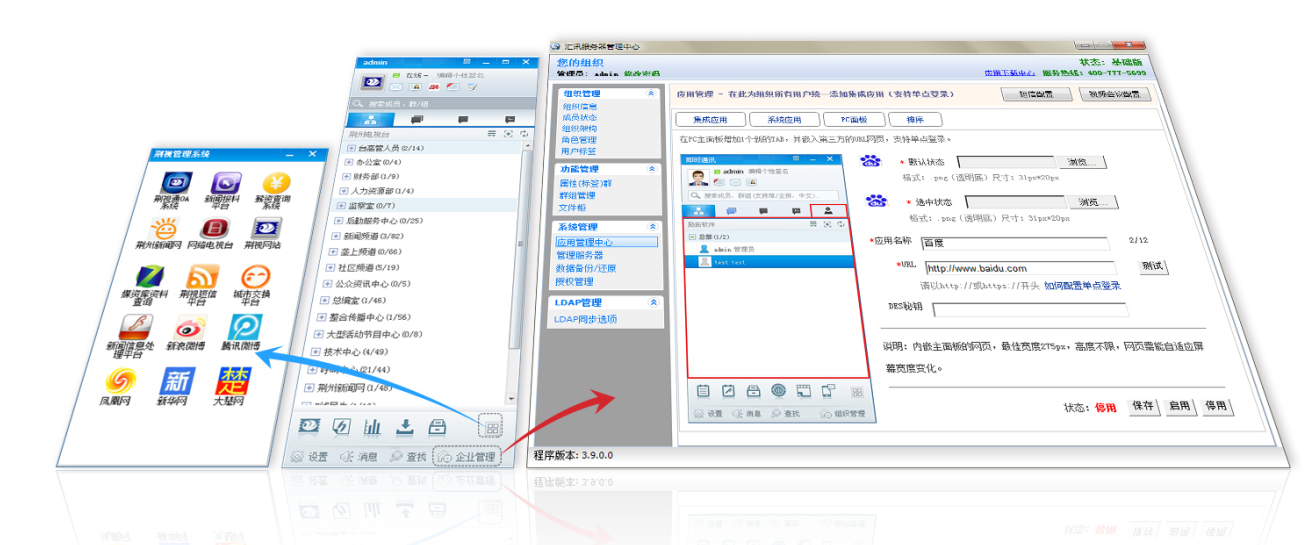Image resolution: width=1315 pixels, height=545 pixels.
Task: Click the 如何配置单点登录 link
Action: (1082, 286)
